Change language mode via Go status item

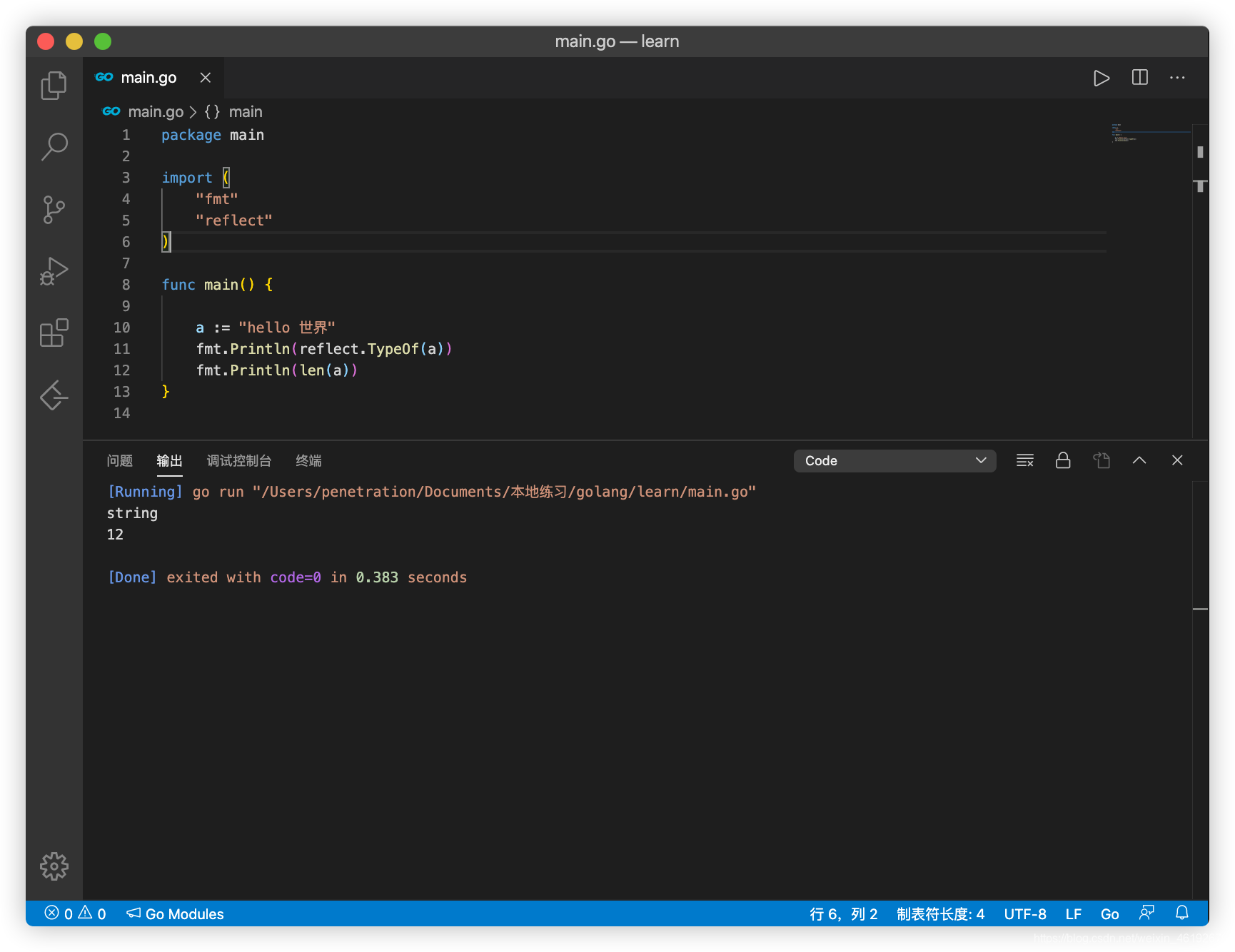(x=1109, y=913)
